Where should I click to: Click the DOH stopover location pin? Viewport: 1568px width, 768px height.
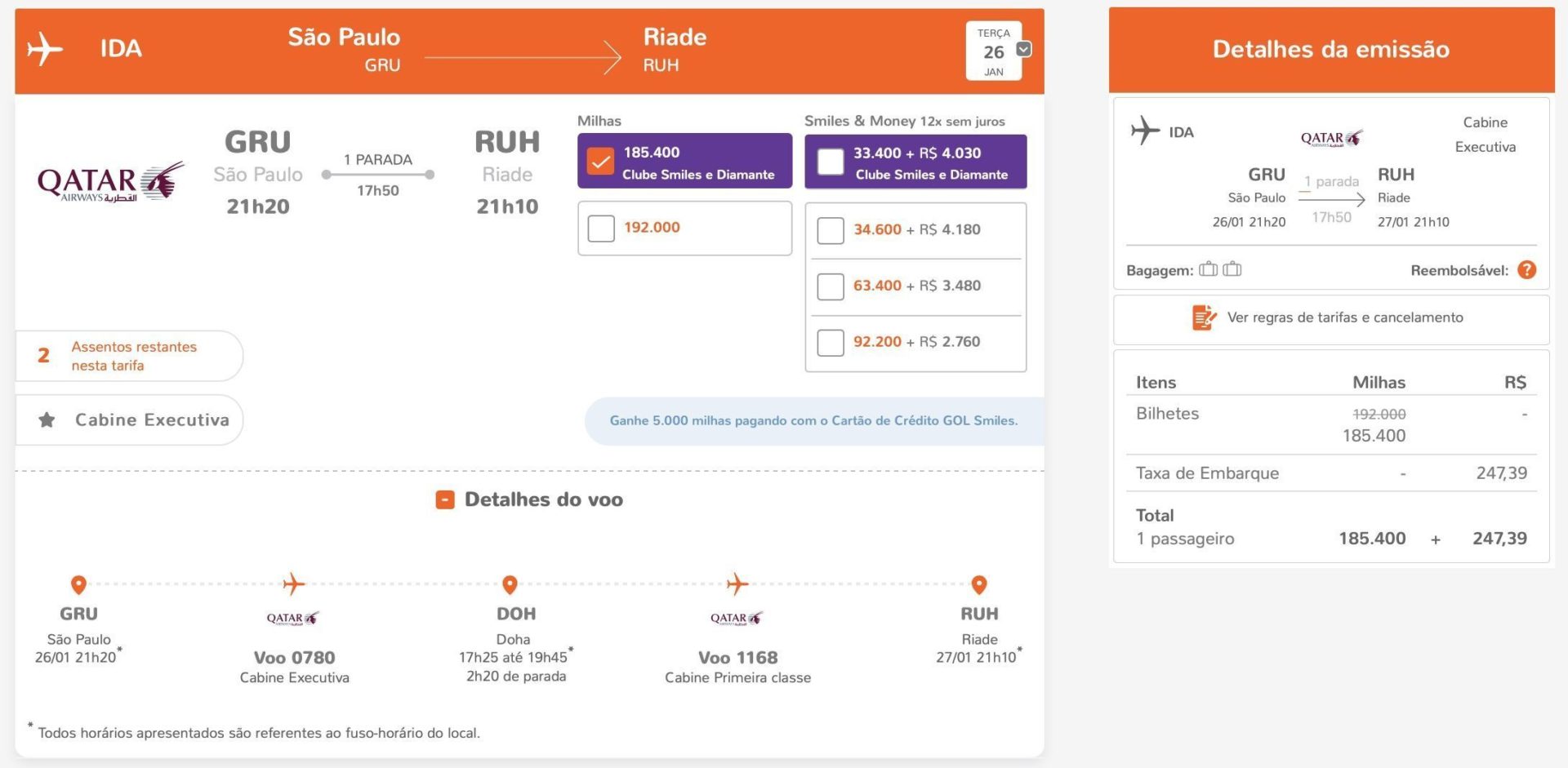[x=510, y=584]
